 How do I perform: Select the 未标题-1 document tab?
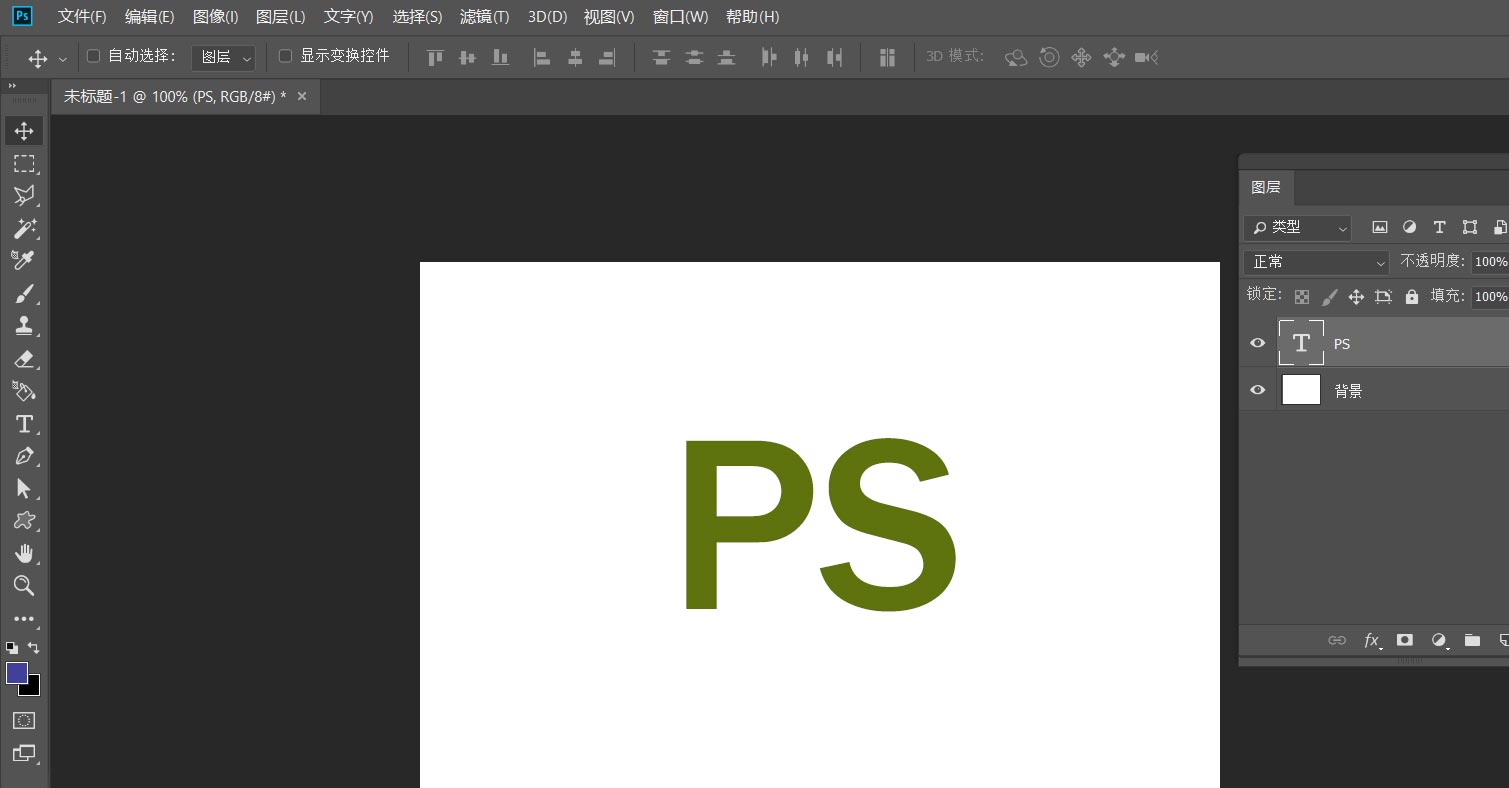(x=175, y=96)
